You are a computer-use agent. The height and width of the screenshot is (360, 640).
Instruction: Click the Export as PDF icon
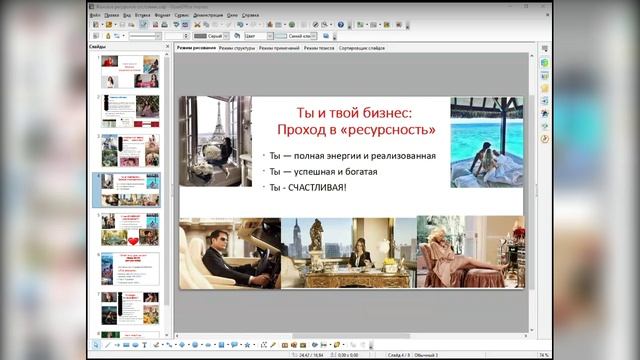click(155, 25)
